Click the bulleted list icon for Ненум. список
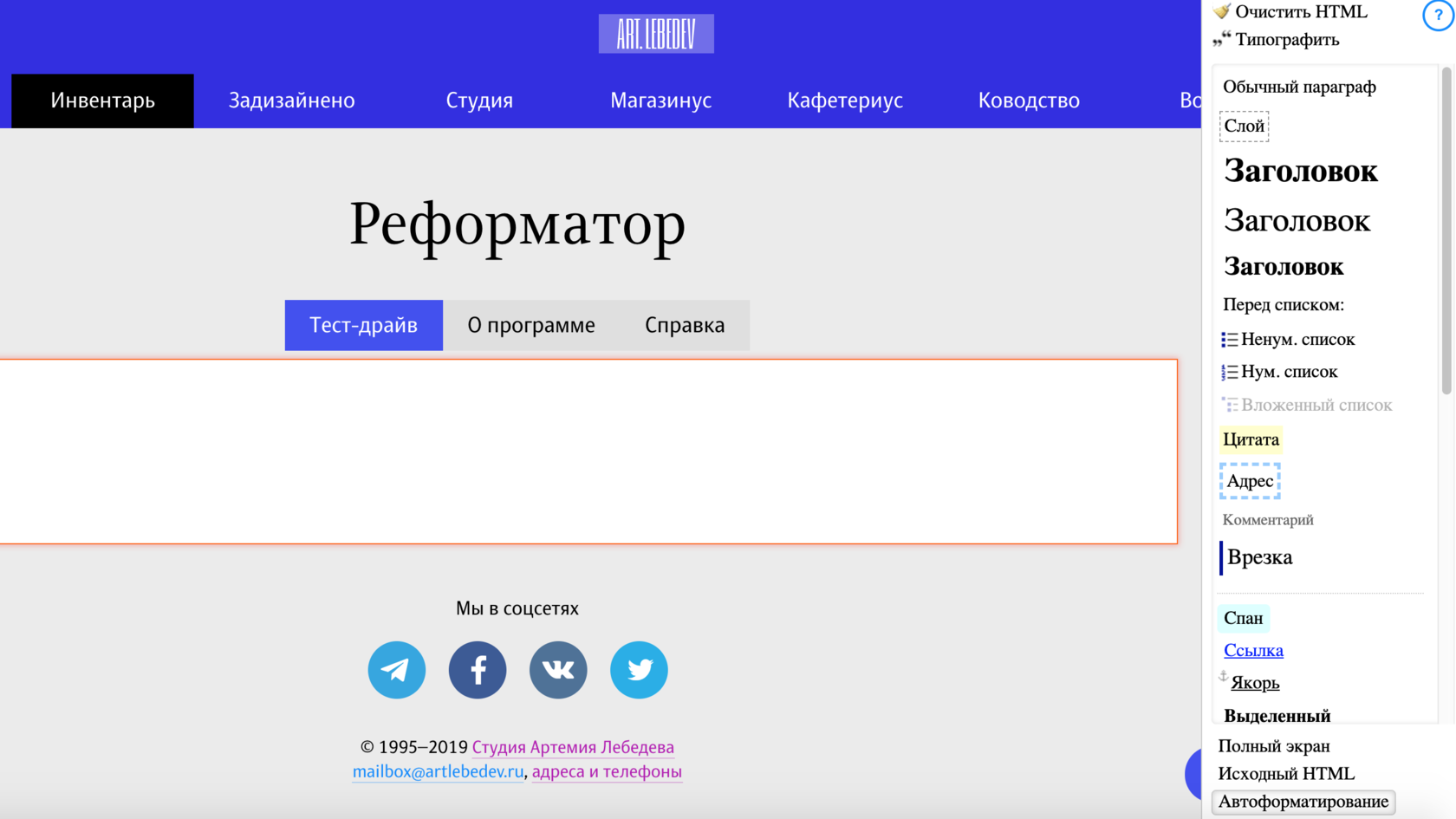Viewport: 1456px width, 819px height. tap(1229, 340)
